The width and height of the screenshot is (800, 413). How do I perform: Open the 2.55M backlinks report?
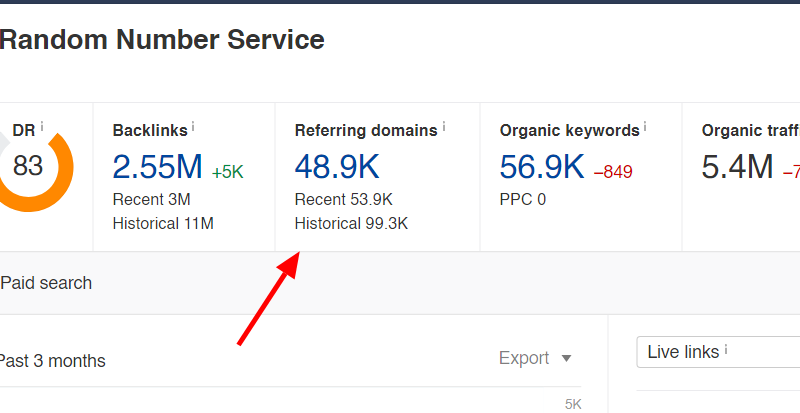coord(157,167)
